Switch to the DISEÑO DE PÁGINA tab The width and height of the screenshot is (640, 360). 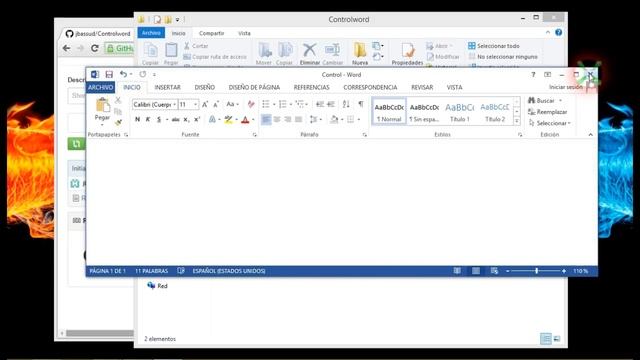254,87
